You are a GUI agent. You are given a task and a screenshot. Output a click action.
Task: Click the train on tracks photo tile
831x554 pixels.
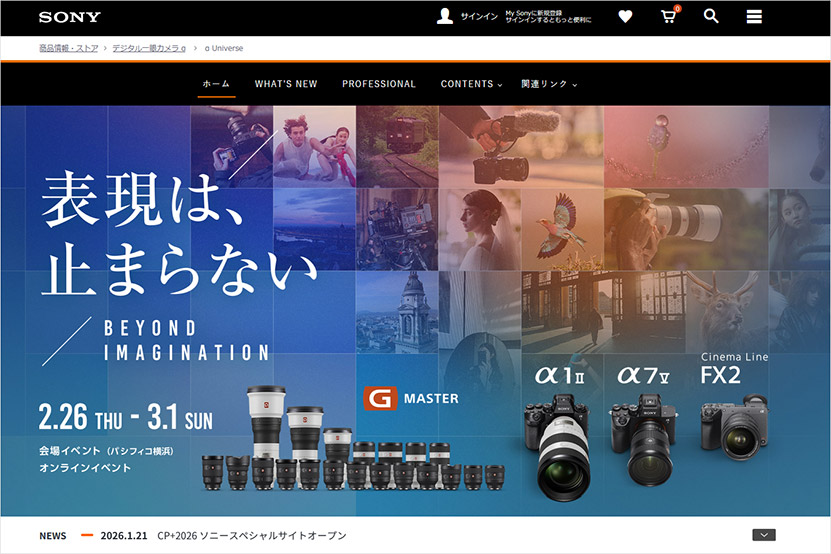click(397, 147)
